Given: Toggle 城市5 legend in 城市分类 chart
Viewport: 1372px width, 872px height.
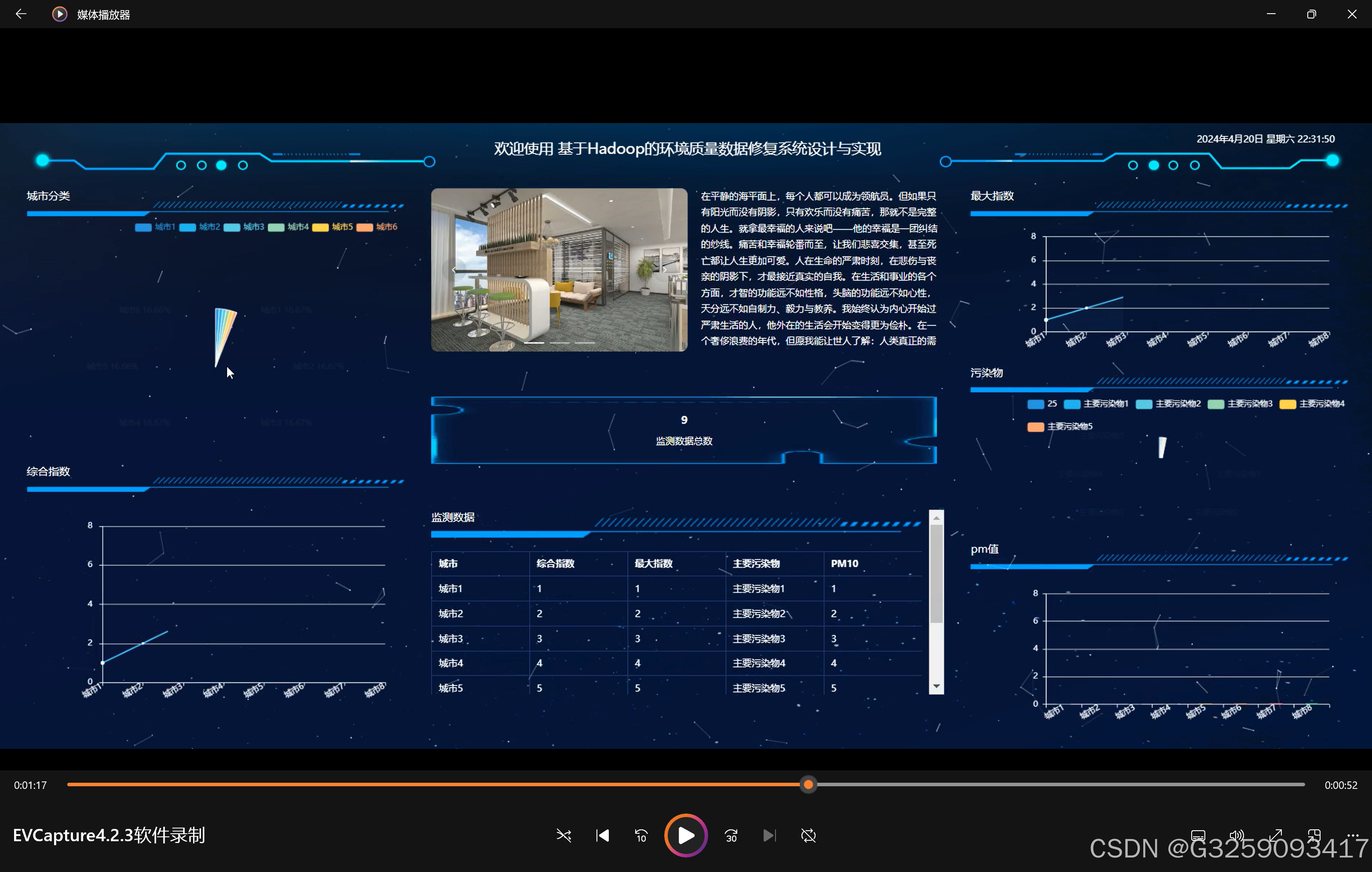Looking at the screenshot, I should pyautogui.click(x=333, y=227).
